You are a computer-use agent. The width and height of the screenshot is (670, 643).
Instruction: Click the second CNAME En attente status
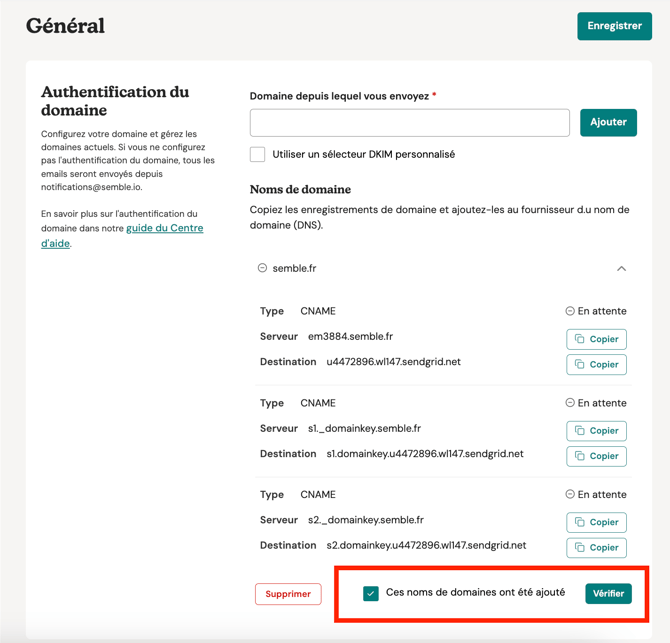[597, 403]
